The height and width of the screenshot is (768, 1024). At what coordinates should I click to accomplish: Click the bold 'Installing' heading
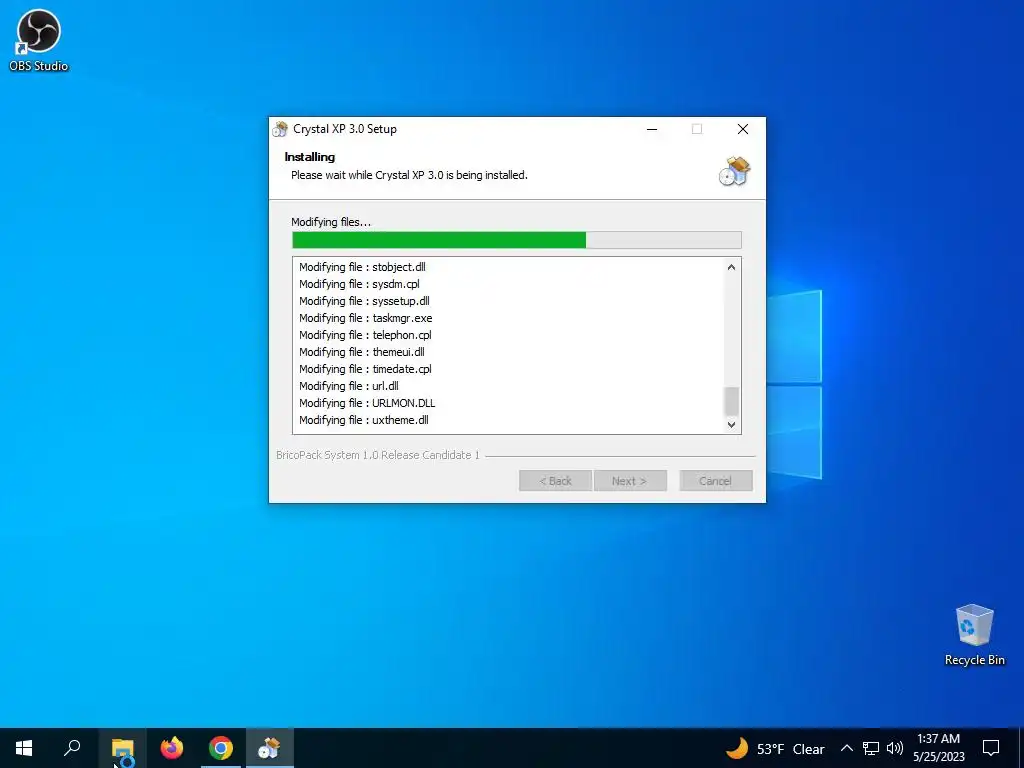(310, 157)
